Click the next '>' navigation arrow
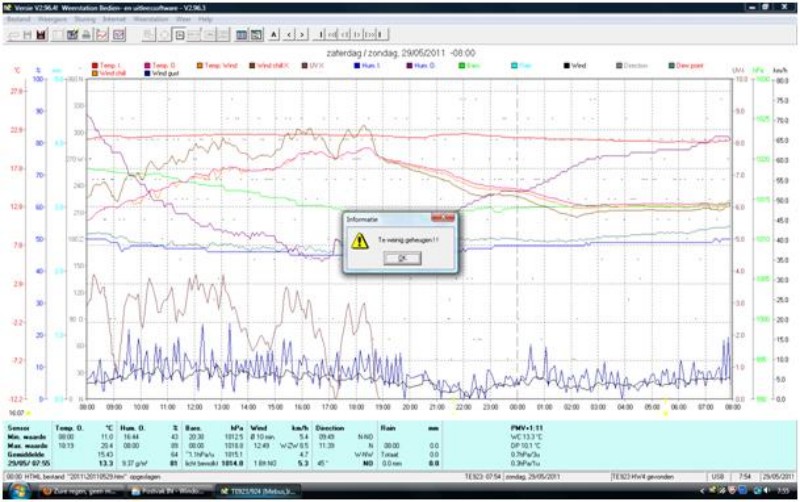The width and height of the screenshot is (800, 502). [304, 35]
